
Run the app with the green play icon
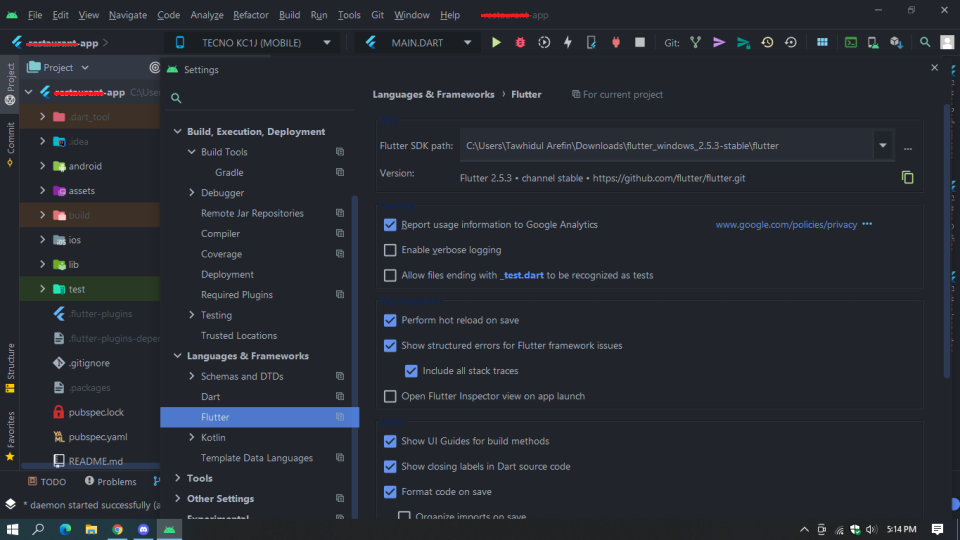(496, 42)
